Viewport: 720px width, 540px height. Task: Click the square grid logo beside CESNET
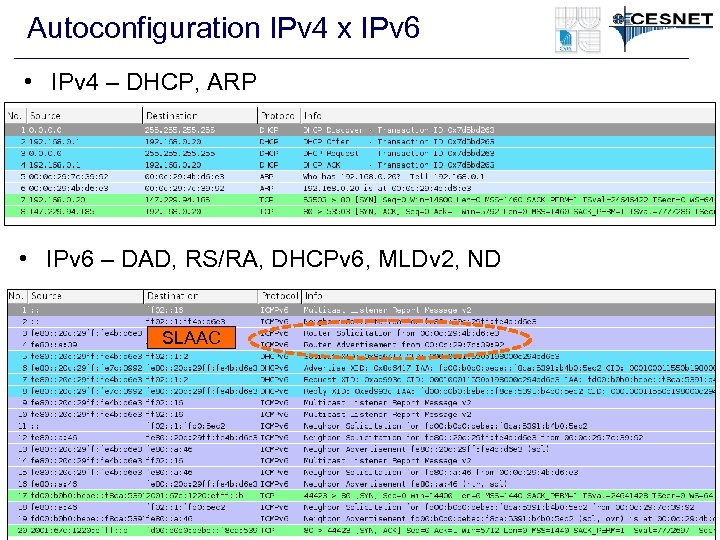tap(578, 30)
